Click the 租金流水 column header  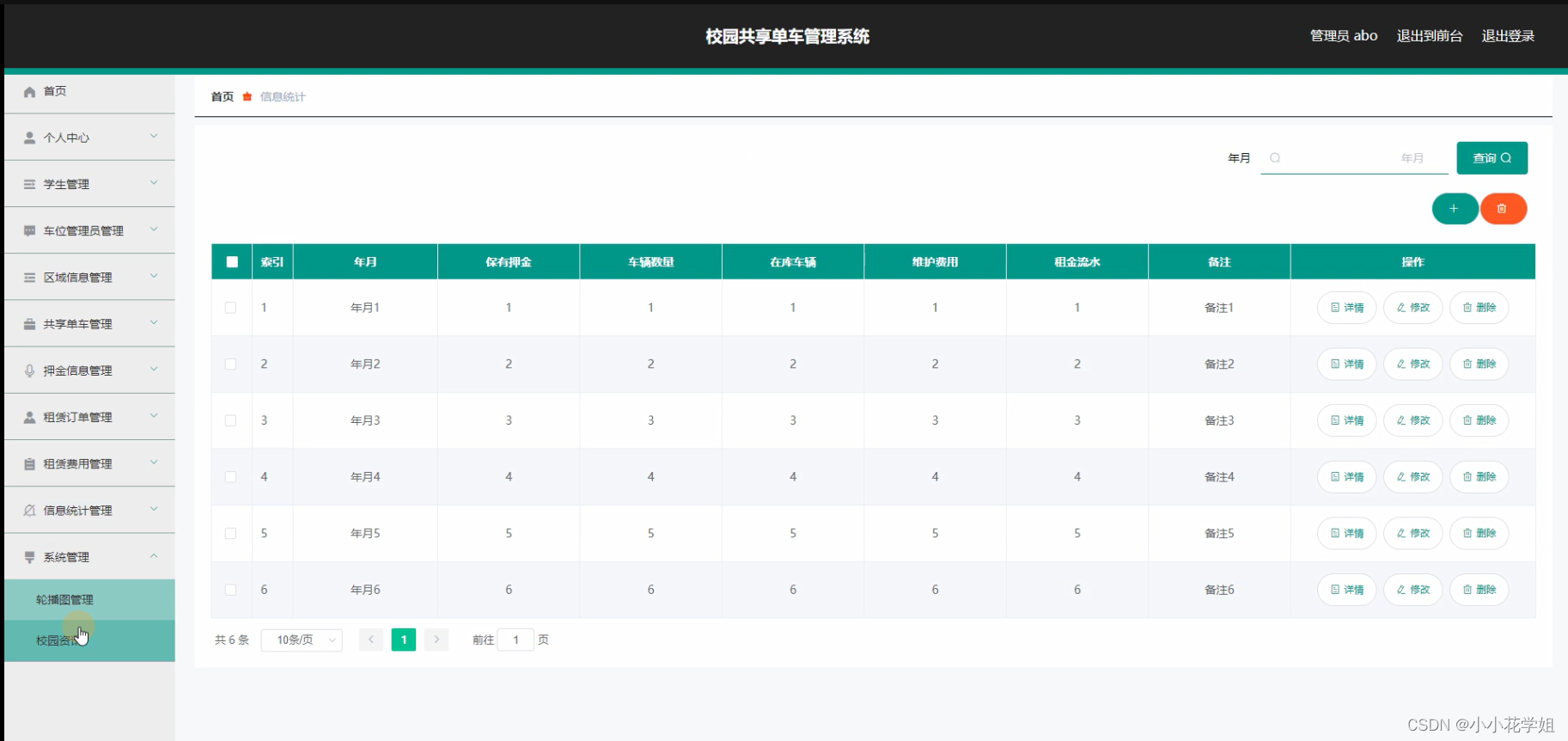tap(1077, 262)
